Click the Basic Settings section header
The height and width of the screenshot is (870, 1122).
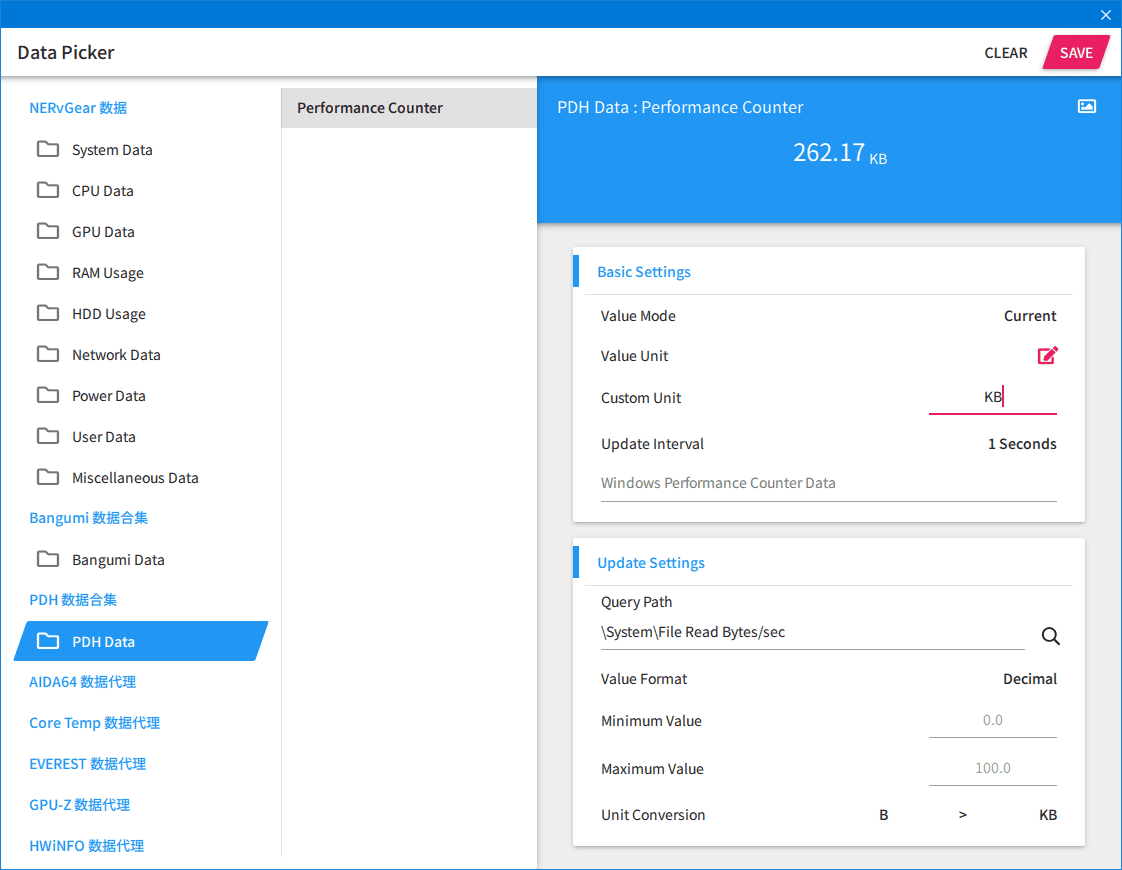tap(643, 272)
